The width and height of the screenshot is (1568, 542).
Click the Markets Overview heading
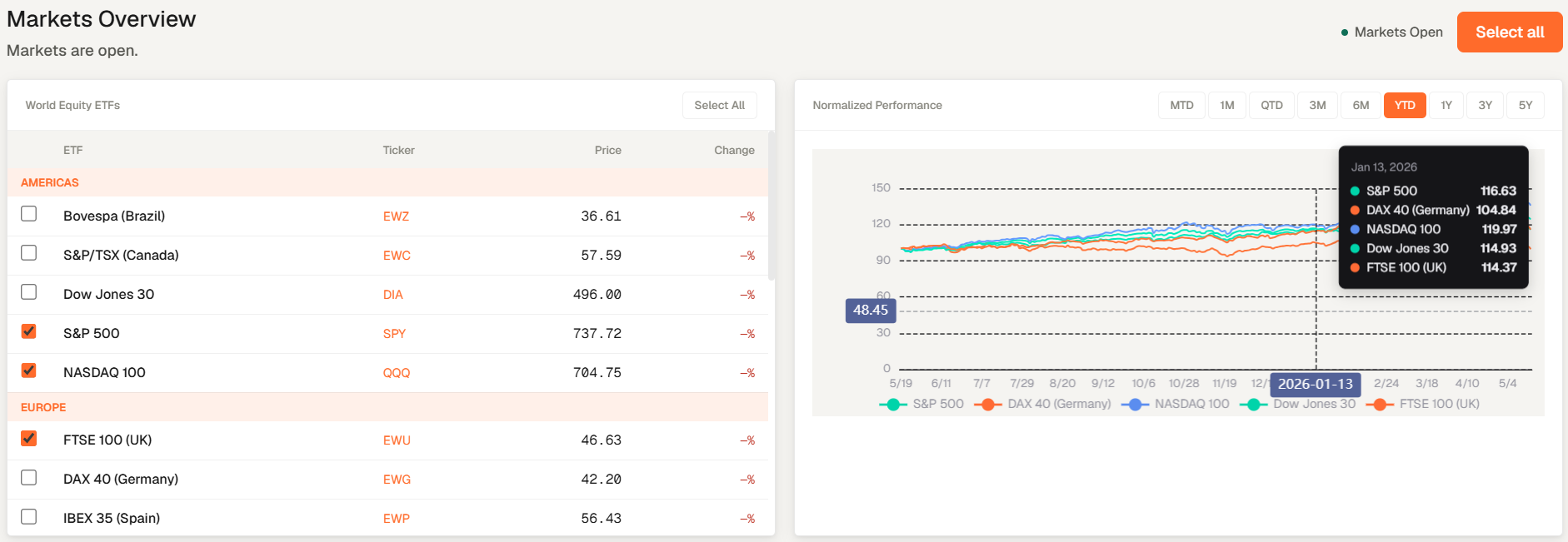[102, 19]
